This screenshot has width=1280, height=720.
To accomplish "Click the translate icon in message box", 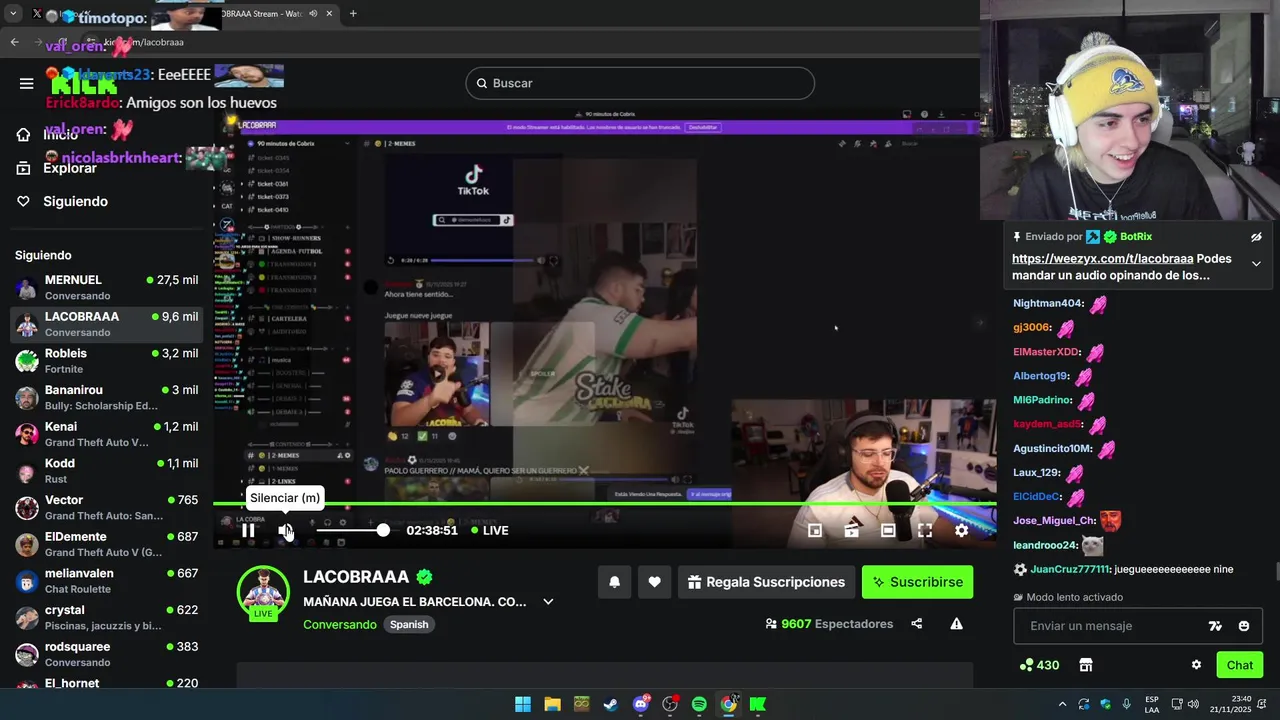I will click(1215, 626).
